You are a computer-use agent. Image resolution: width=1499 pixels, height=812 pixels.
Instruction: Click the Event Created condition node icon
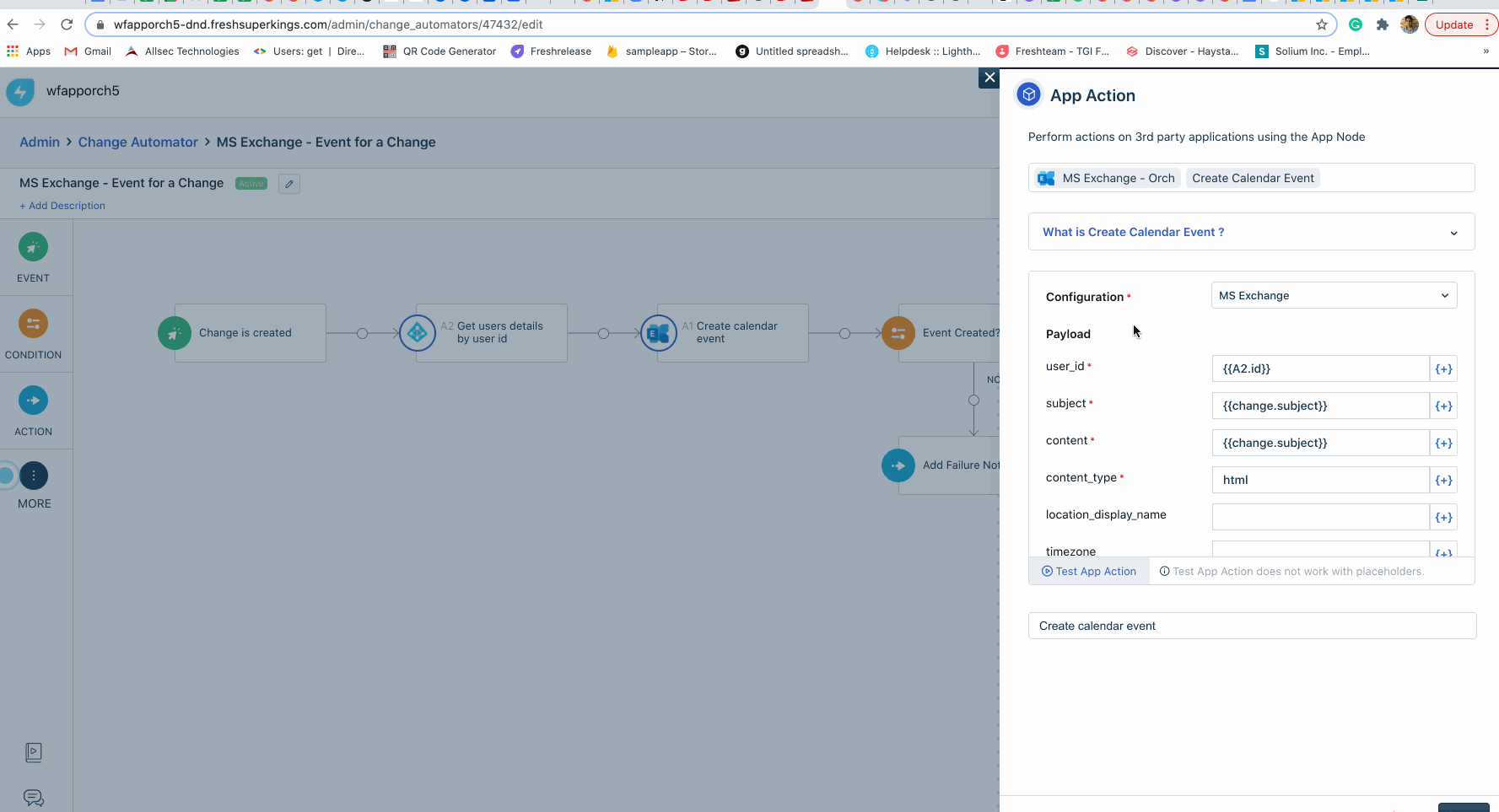898,333
